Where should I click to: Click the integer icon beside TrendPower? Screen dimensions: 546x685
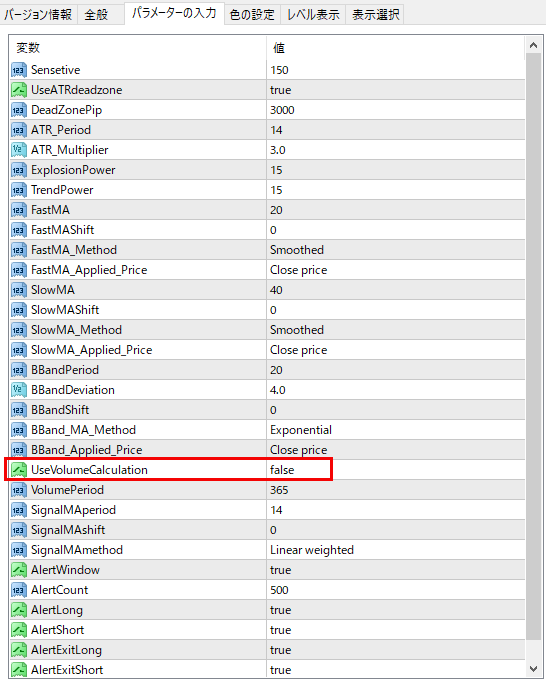click(x=19, y=190)
